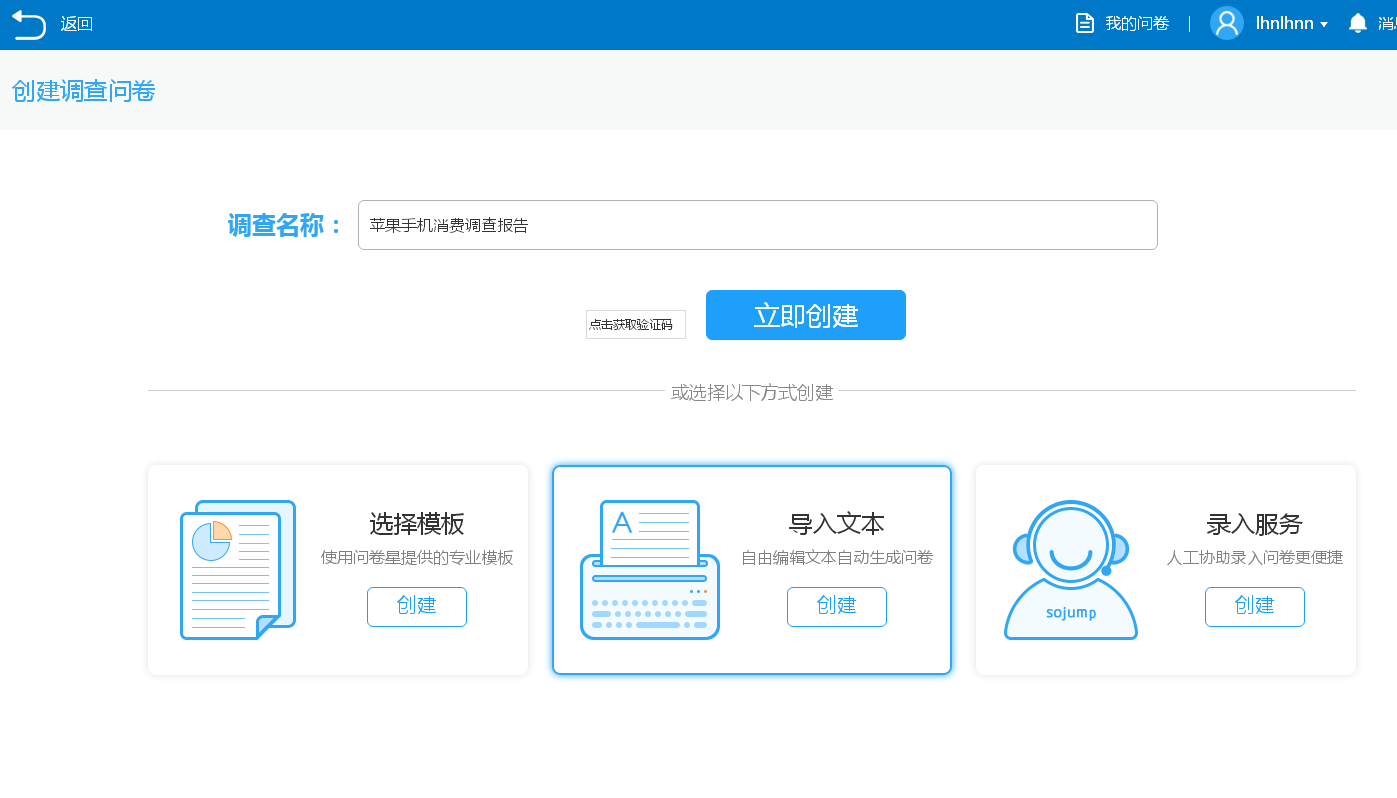Click 点击获取验证码 captcha box
The image size is (1397, 798).
(x=636, y=324)
